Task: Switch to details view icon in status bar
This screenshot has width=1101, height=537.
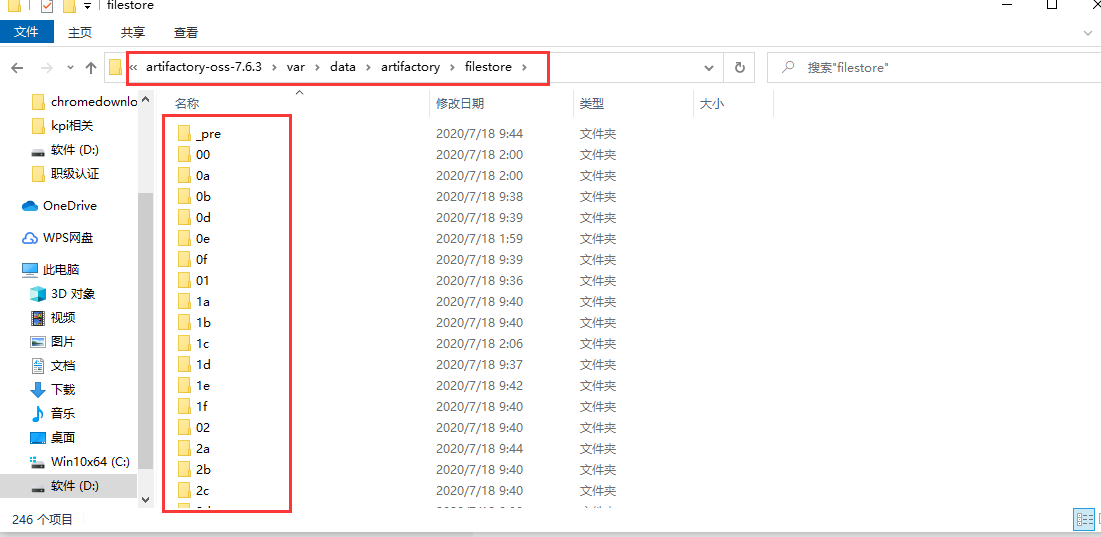Action: 1083,519
